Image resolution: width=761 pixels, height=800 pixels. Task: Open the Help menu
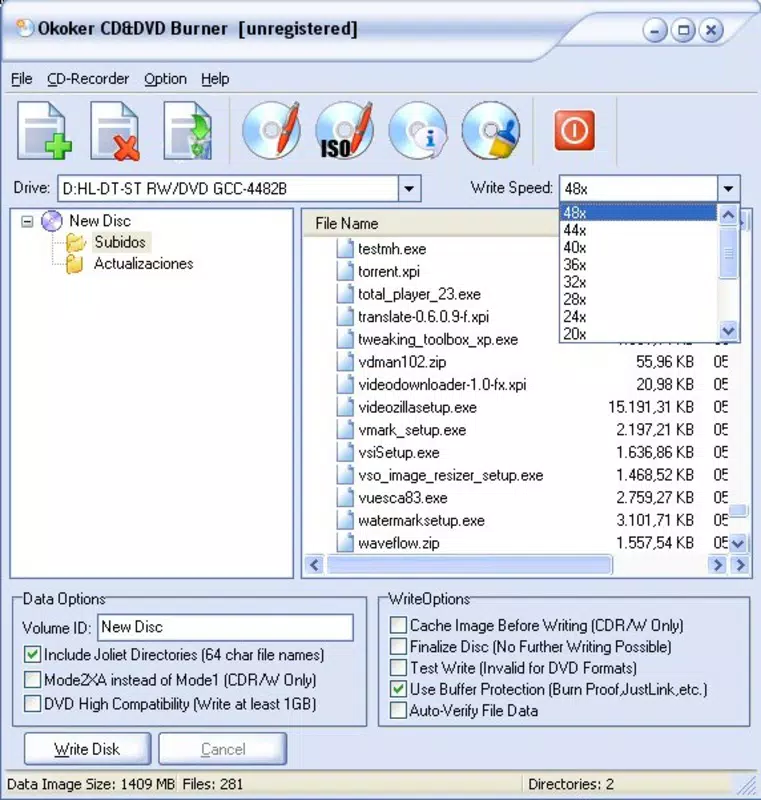coord(215,79)
